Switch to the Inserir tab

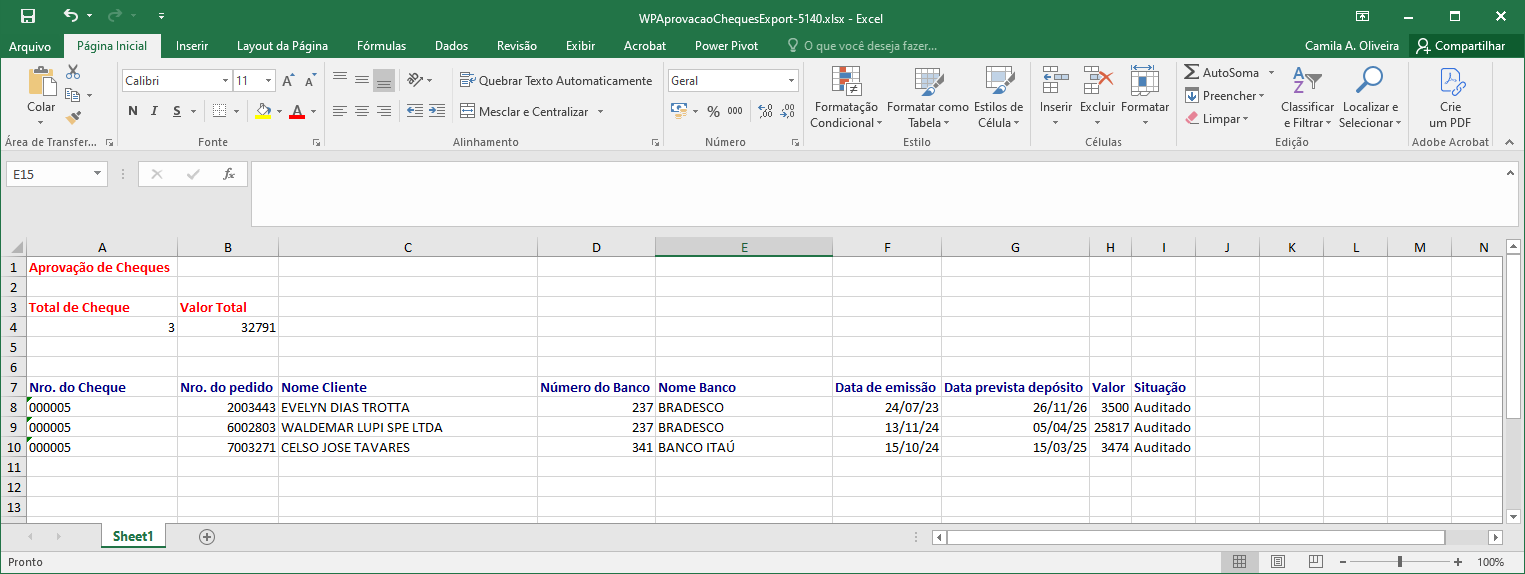[x=192, y=46]
